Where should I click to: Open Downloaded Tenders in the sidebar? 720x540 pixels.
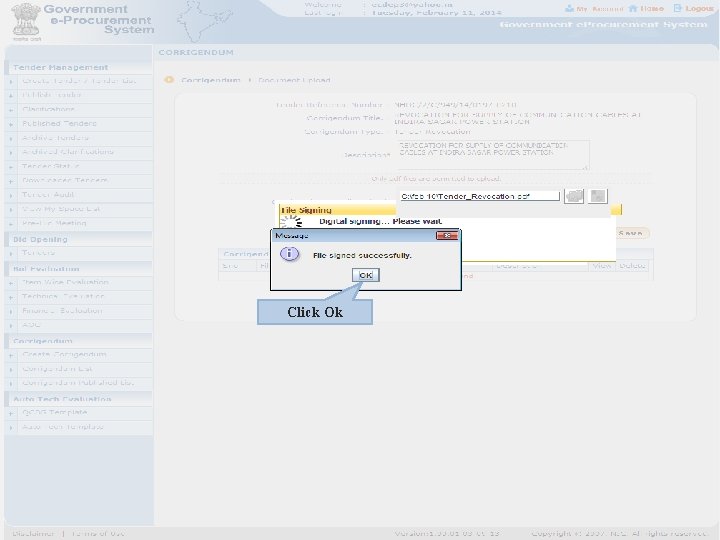click(65, 180)
